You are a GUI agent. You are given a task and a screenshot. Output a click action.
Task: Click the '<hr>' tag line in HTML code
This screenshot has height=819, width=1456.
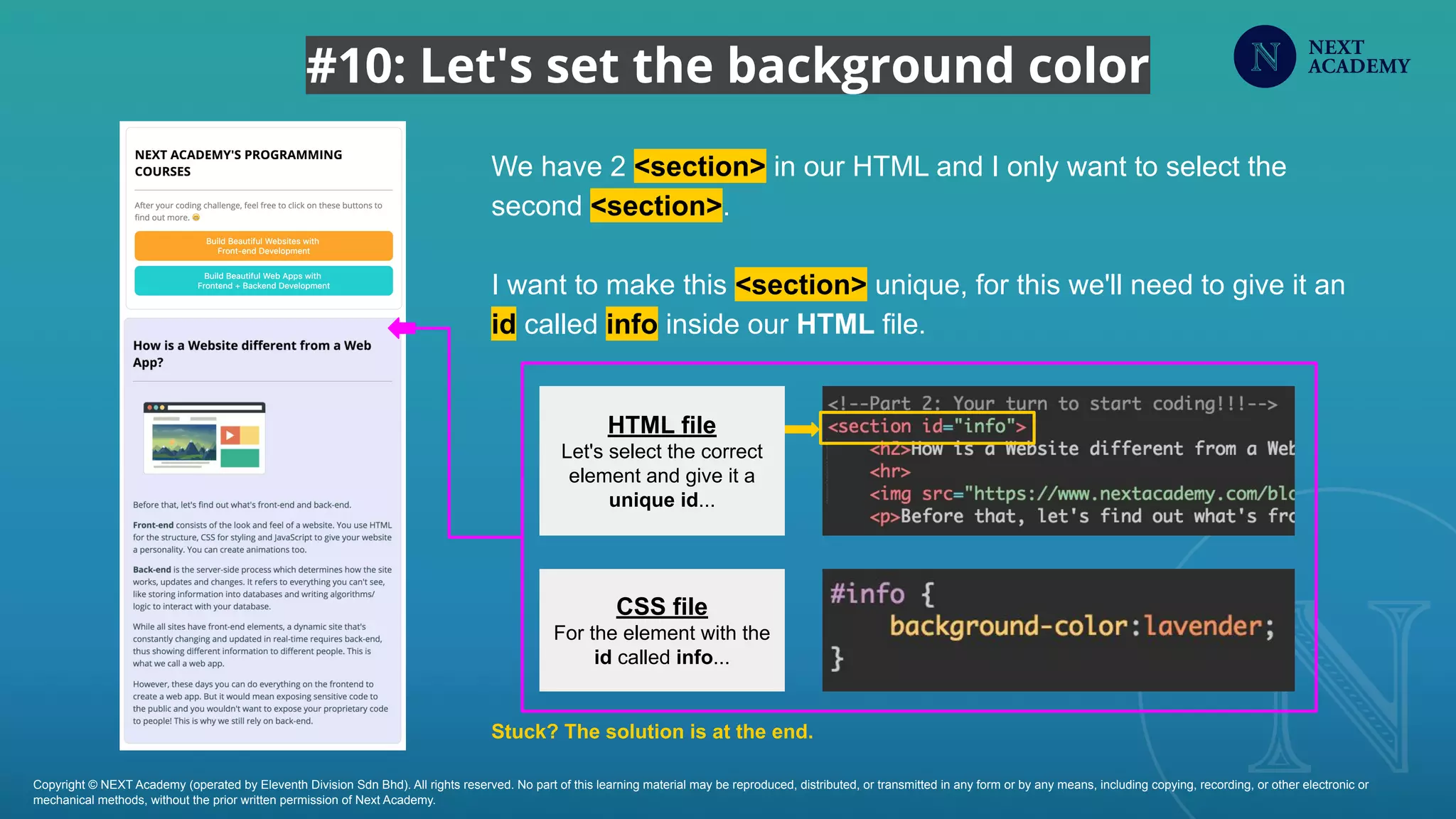890,471
